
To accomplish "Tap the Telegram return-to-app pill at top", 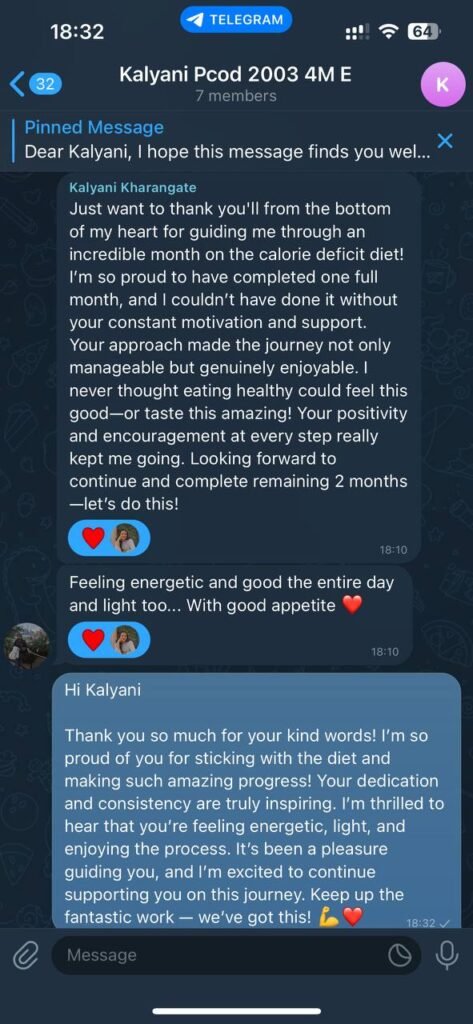I will coord(236,20).
